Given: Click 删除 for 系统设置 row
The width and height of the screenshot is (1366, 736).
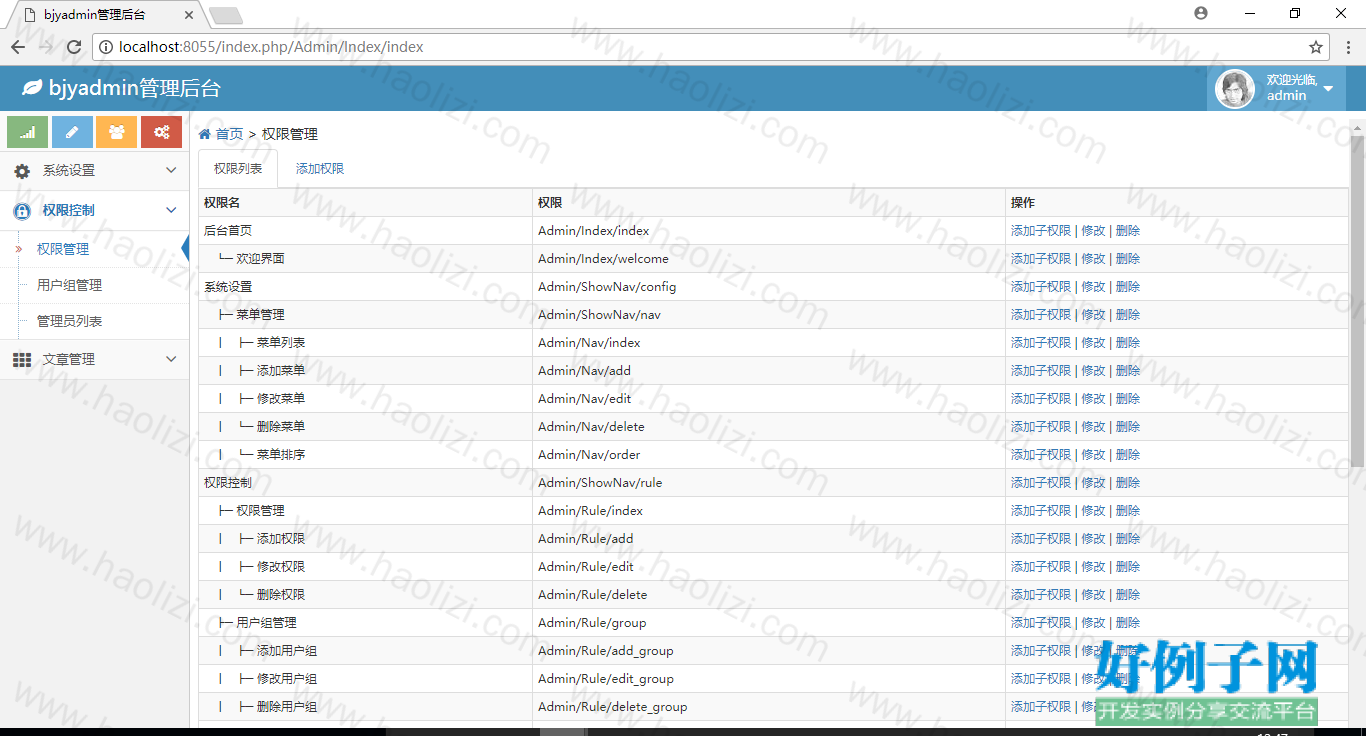Looking at the screenshot, I should tap(1128, 287).
